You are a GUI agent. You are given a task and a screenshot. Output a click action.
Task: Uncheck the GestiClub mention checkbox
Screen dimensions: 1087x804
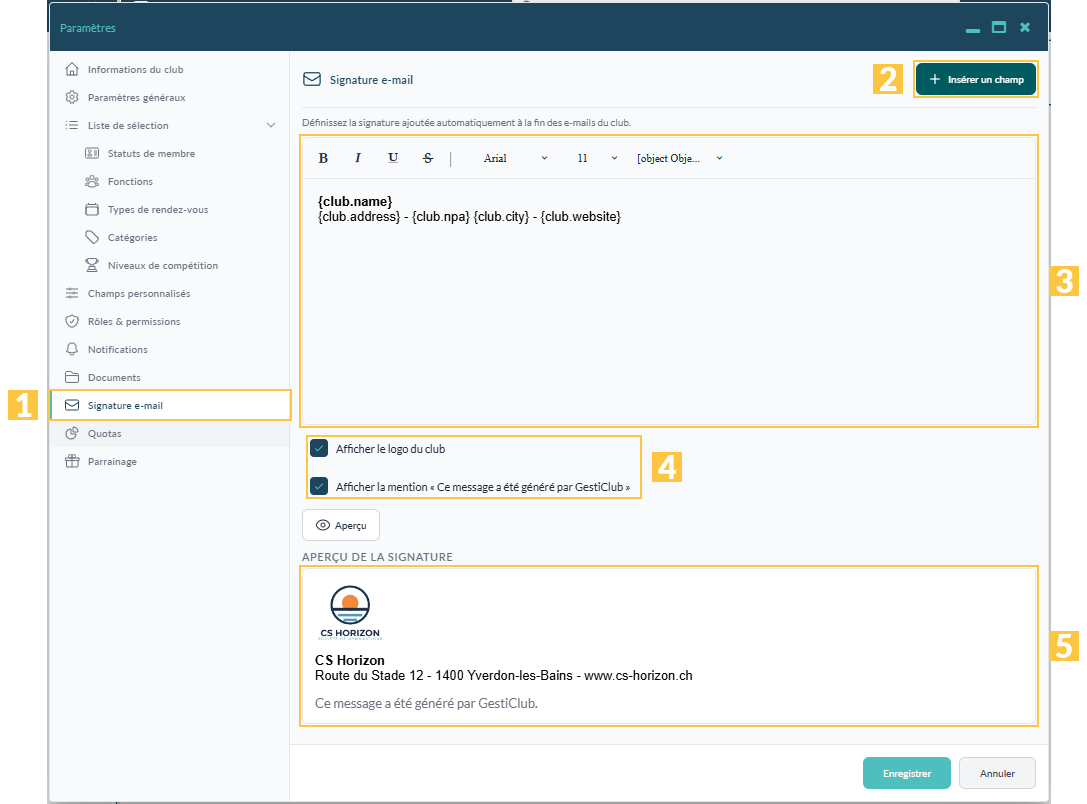[319, 487]
